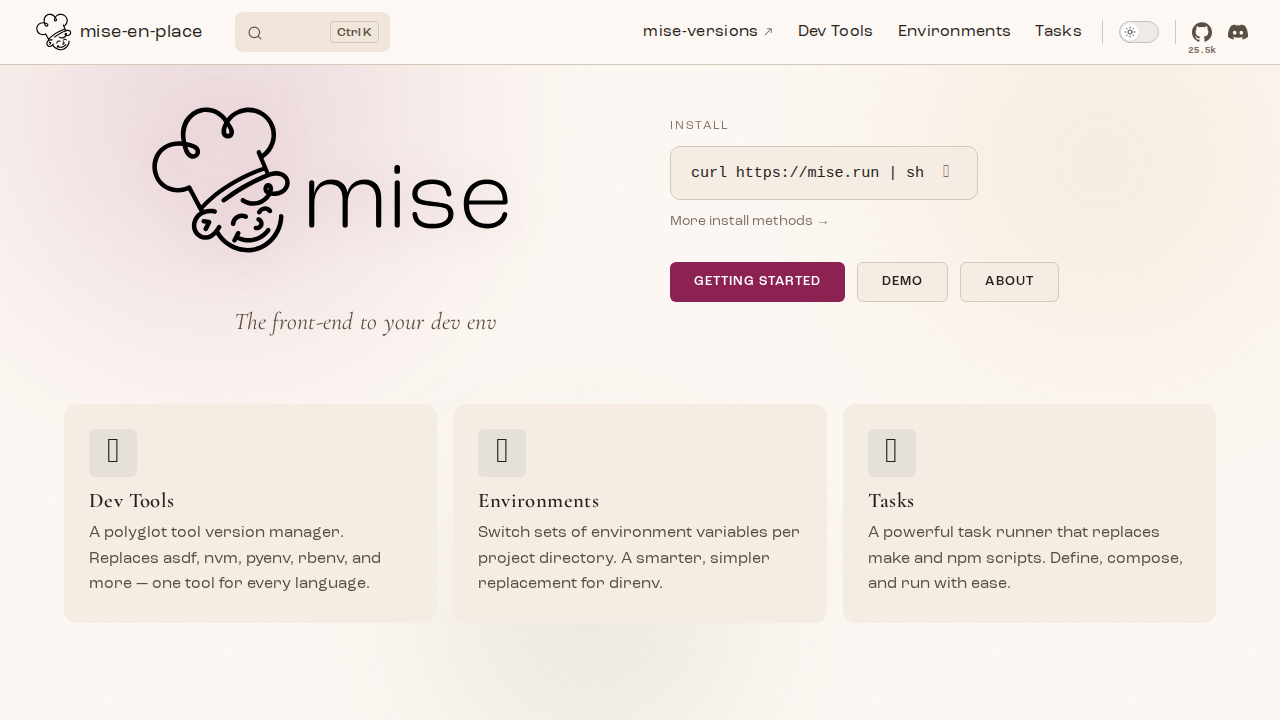Image resolution: width=1280 pixels, height=720 pixels.
Task: Click the Environments card icon
Action: pos(502,452)
